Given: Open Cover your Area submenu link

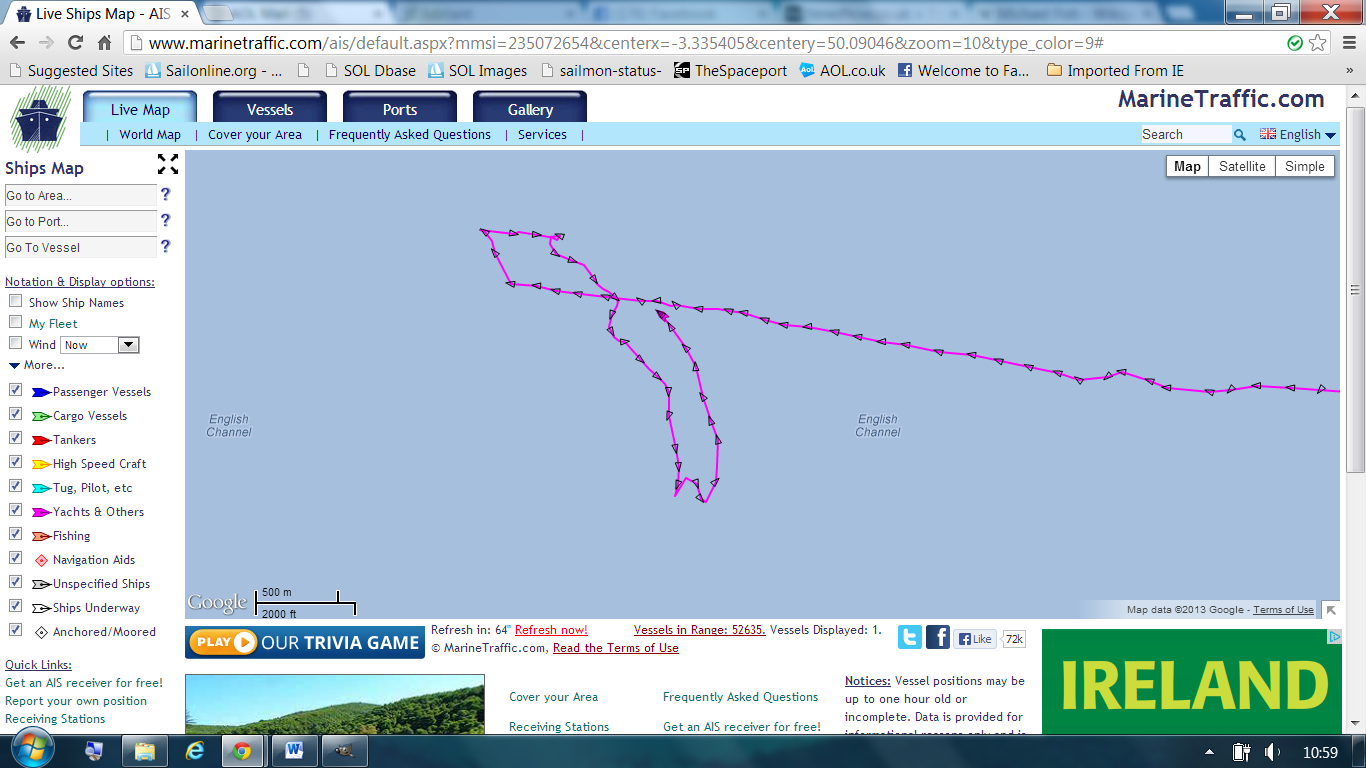Looking at the screenshot, I should pos(255,134).
